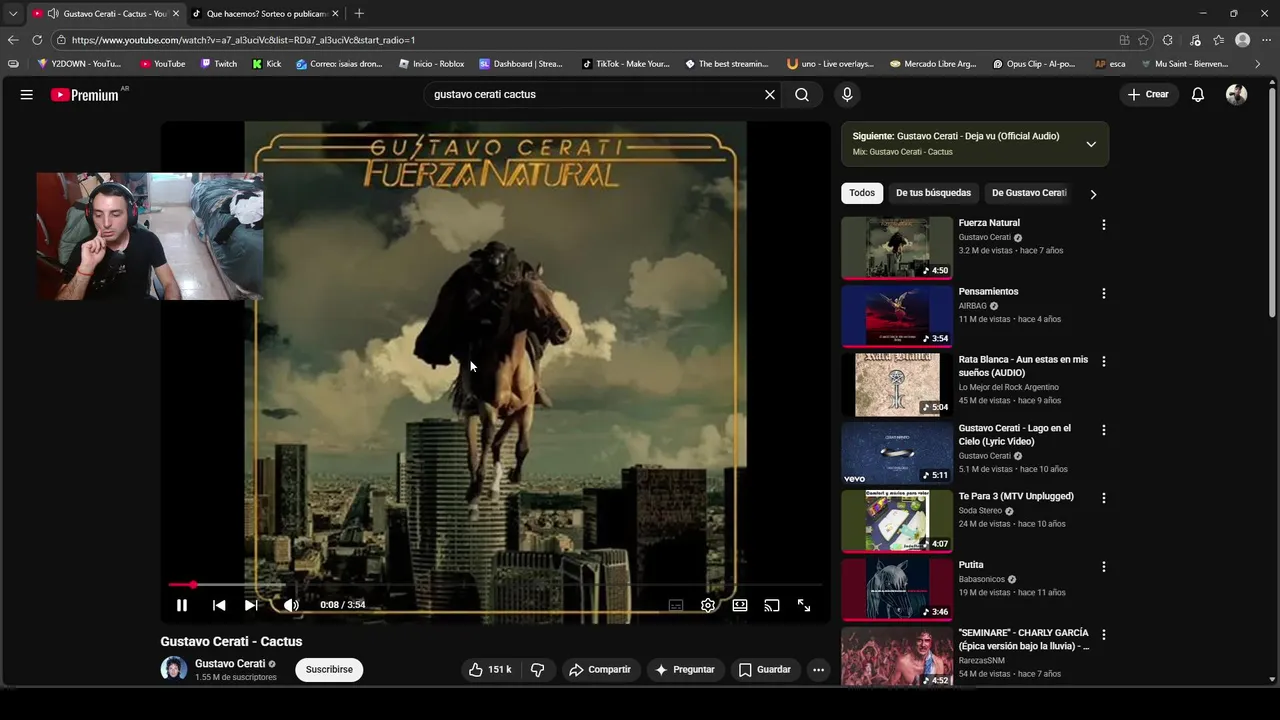The width and height of the screenshot is (1280, 720).
Task: Open Y2DOWN bookmark
Action: (x=79, y=64)
